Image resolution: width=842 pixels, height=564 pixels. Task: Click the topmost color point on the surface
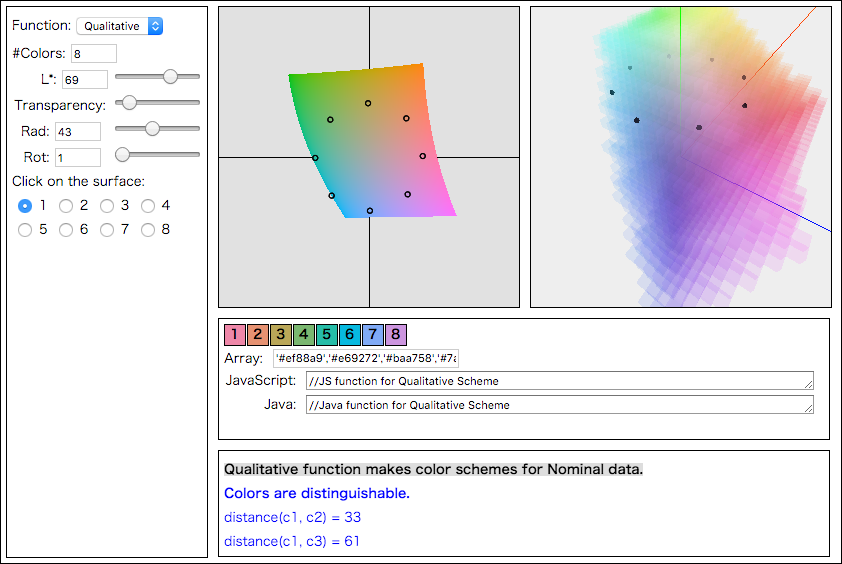[x=368, y=103]
